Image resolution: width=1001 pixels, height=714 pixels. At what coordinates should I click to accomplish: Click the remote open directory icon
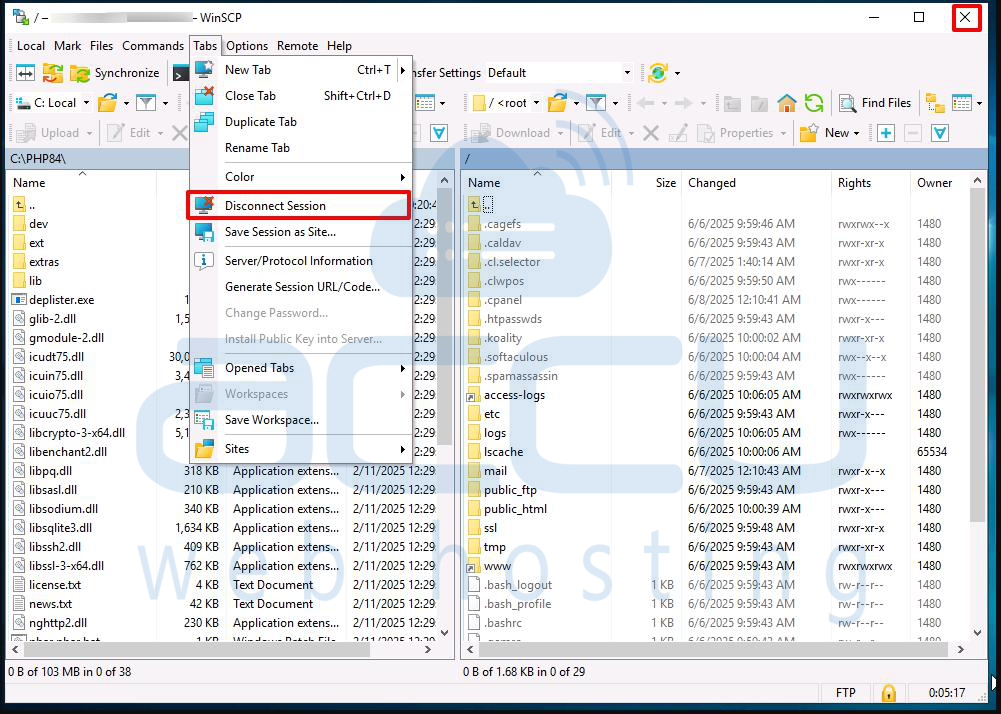[557, 103]
